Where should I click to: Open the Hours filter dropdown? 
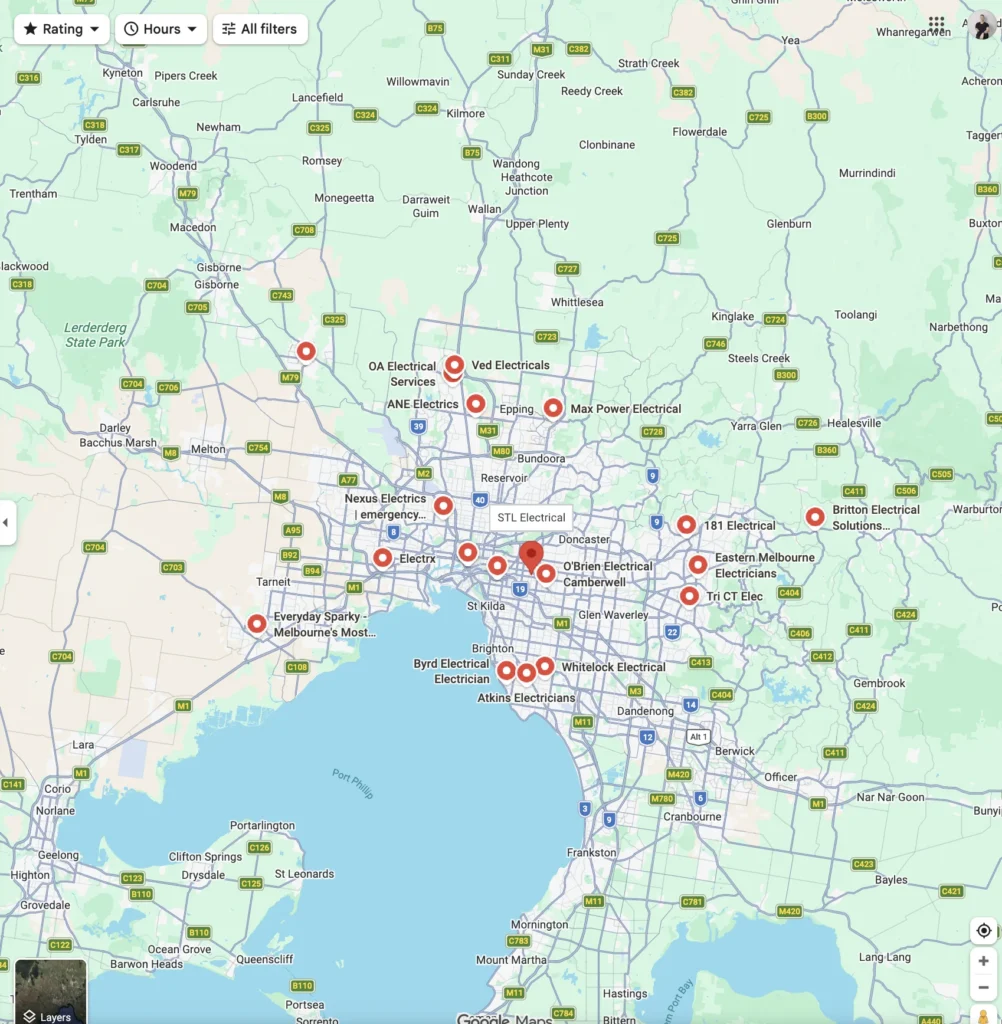point(161,29)
